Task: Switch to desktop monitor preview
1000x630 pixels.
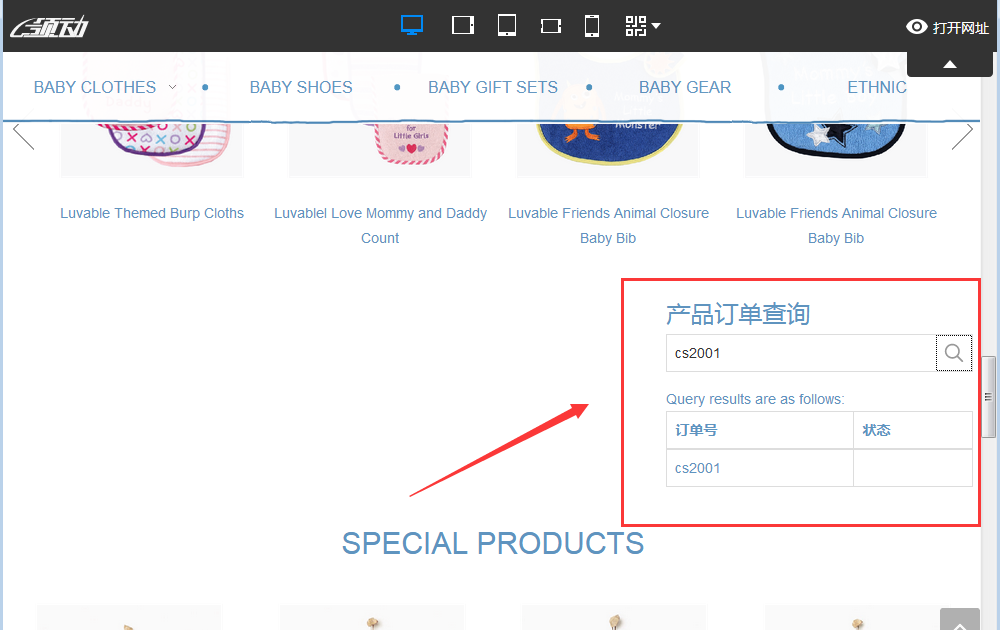Action: pyautogui.click(x=412, y=26)
